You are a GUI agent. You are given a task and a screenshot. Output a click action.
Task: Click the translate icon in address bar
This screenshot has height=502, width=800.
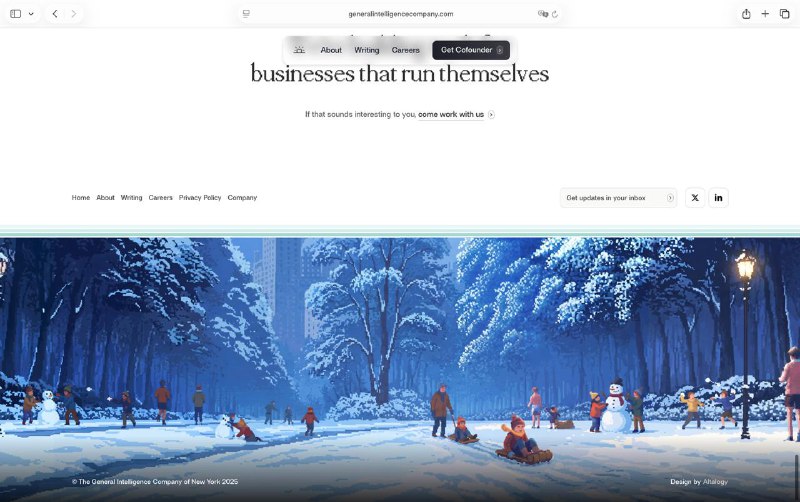543,14
